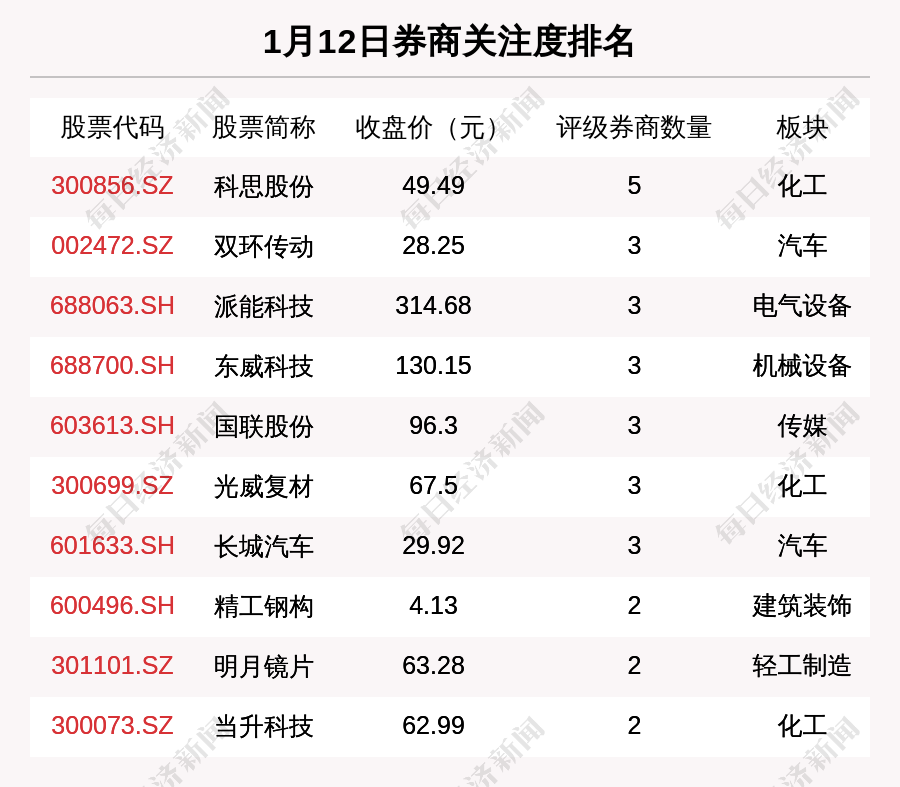Click the 股票简称 column header
The width and height of the screenshot is (900, 787).
(263, 127)
